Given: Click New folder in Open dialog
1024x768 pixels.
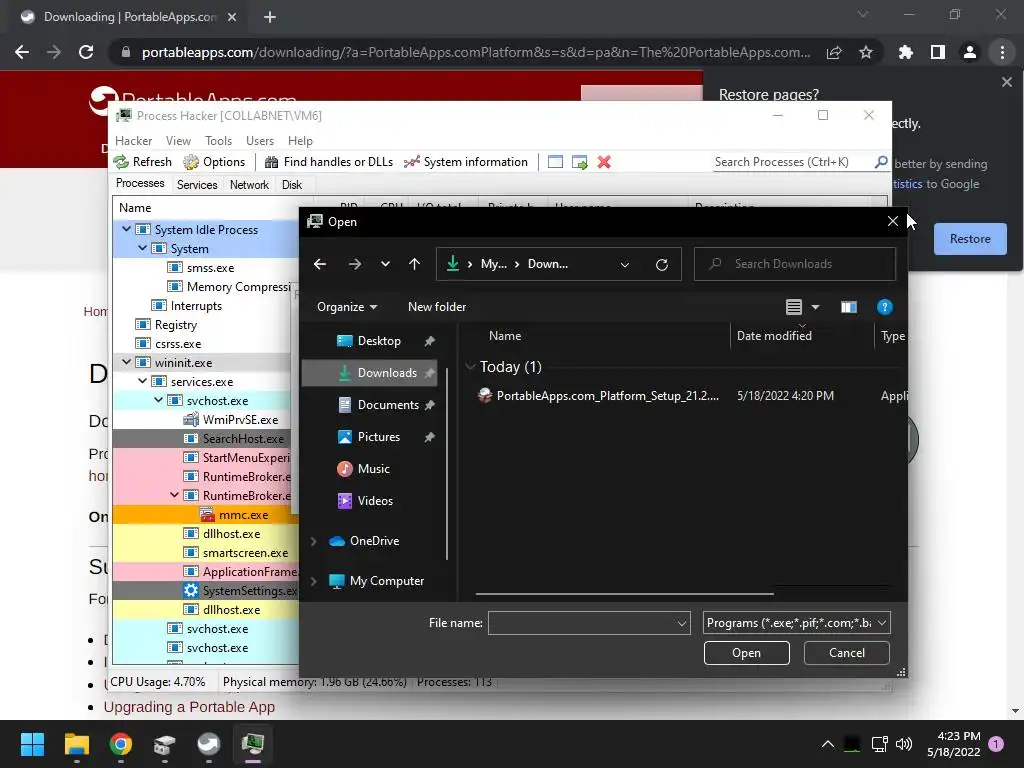Looking at the screenshot, I should [437, 307].
